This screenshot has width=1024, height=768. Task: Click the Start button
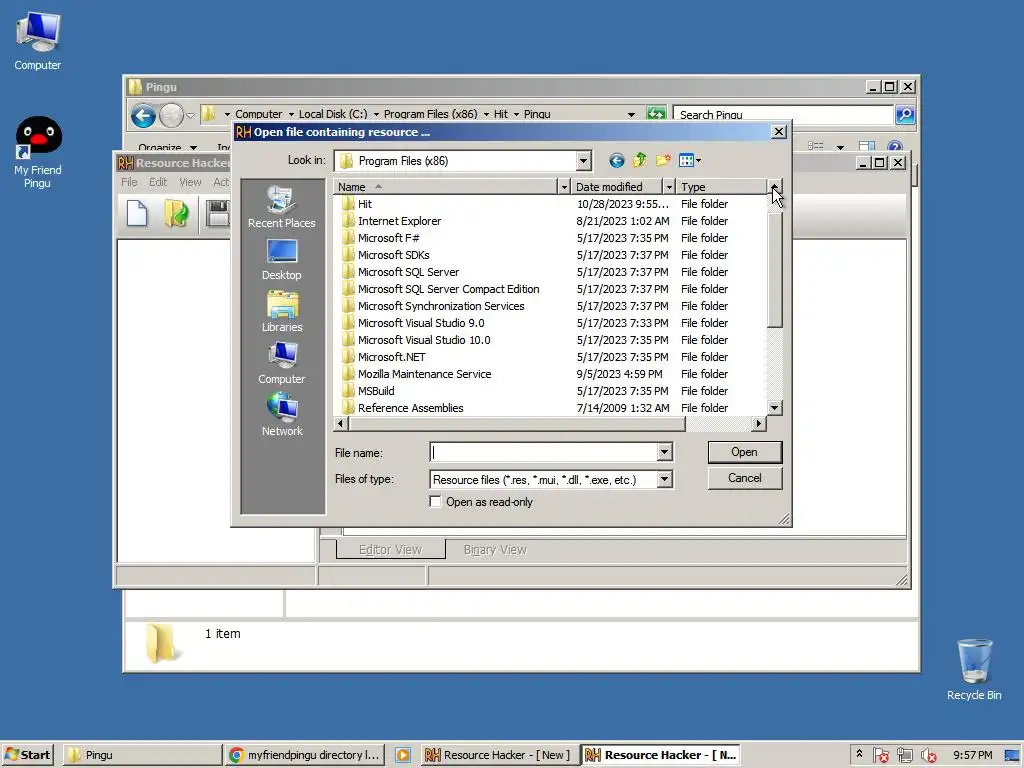(27, 755)
